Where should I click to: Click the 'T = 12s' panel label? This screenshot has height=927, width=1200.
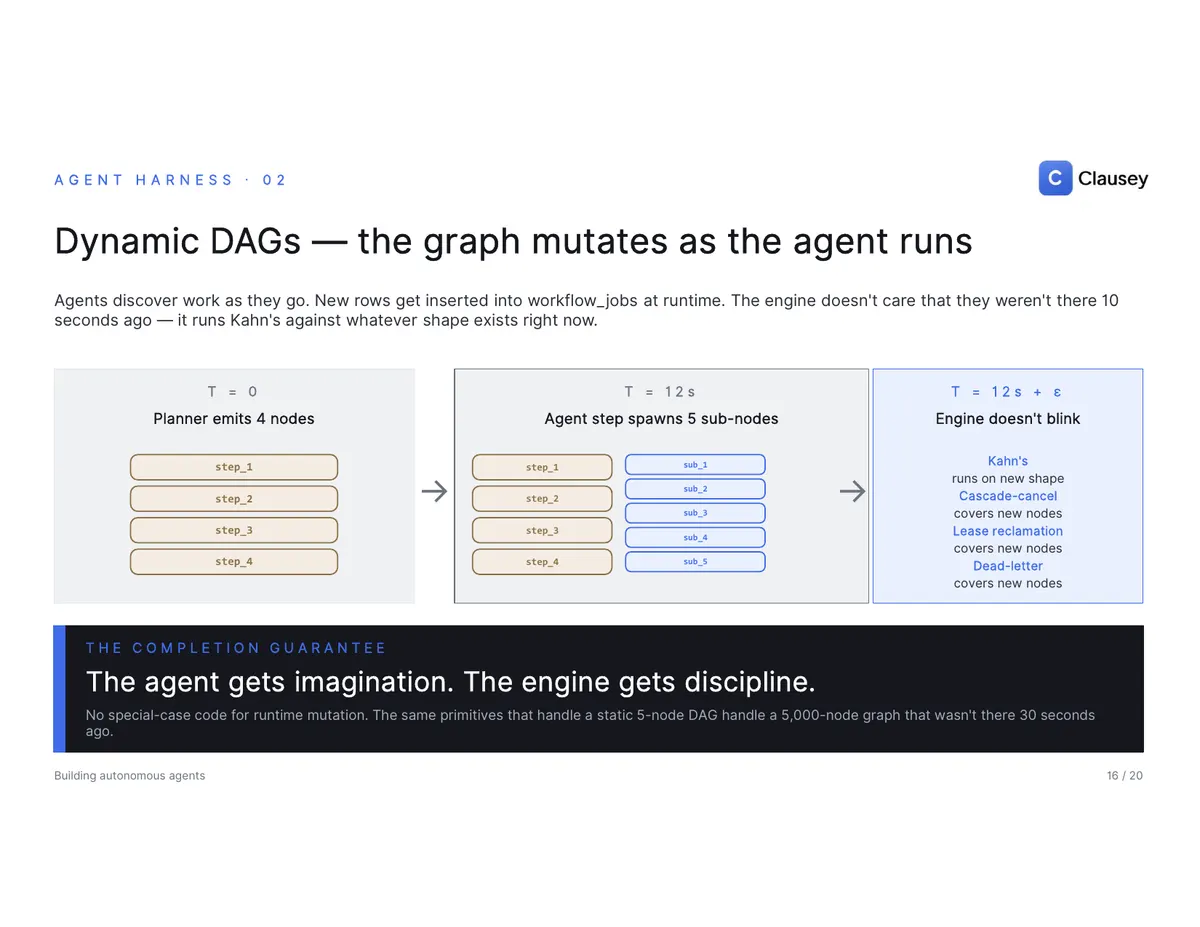point(660,392)
